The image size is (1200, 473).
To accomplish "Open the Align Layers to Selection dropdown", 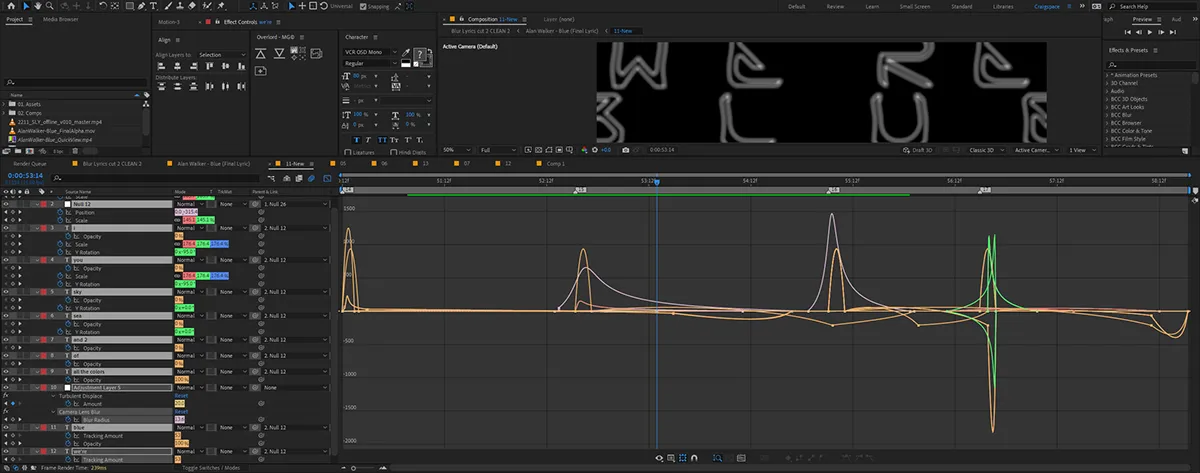I will 222,55.
